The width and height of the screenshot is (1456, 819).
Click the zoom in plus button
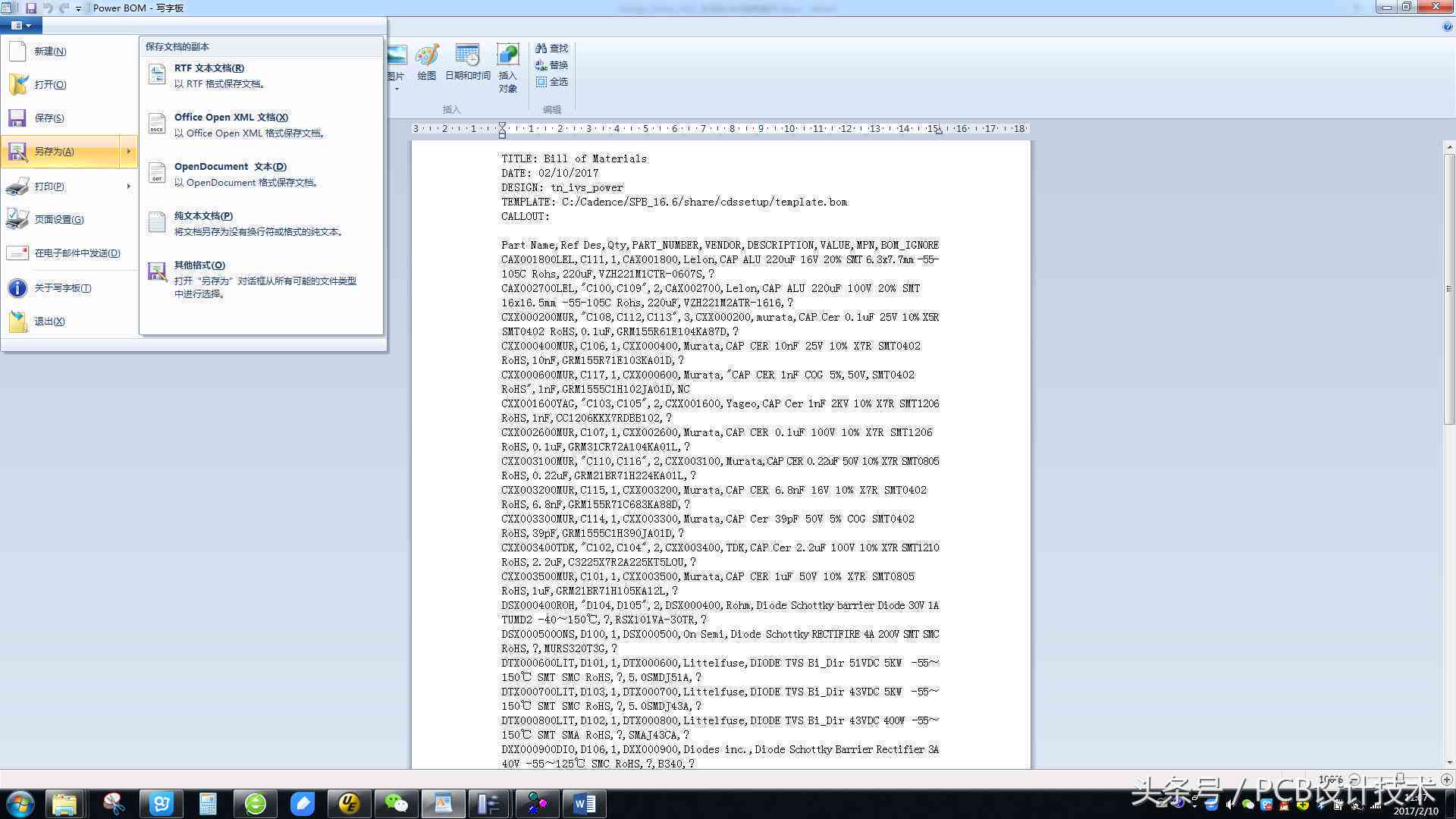(1447, 780)
